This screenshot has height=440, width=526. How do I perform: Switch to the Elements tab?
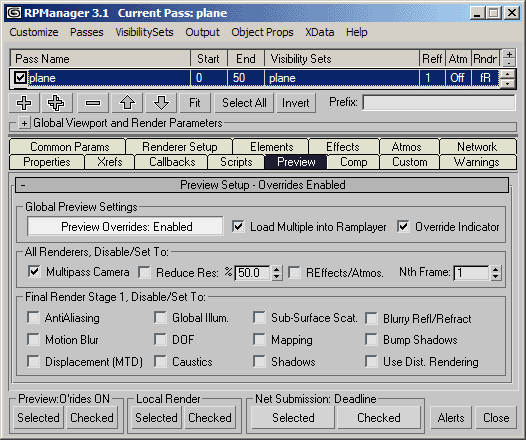click(271, 147)
